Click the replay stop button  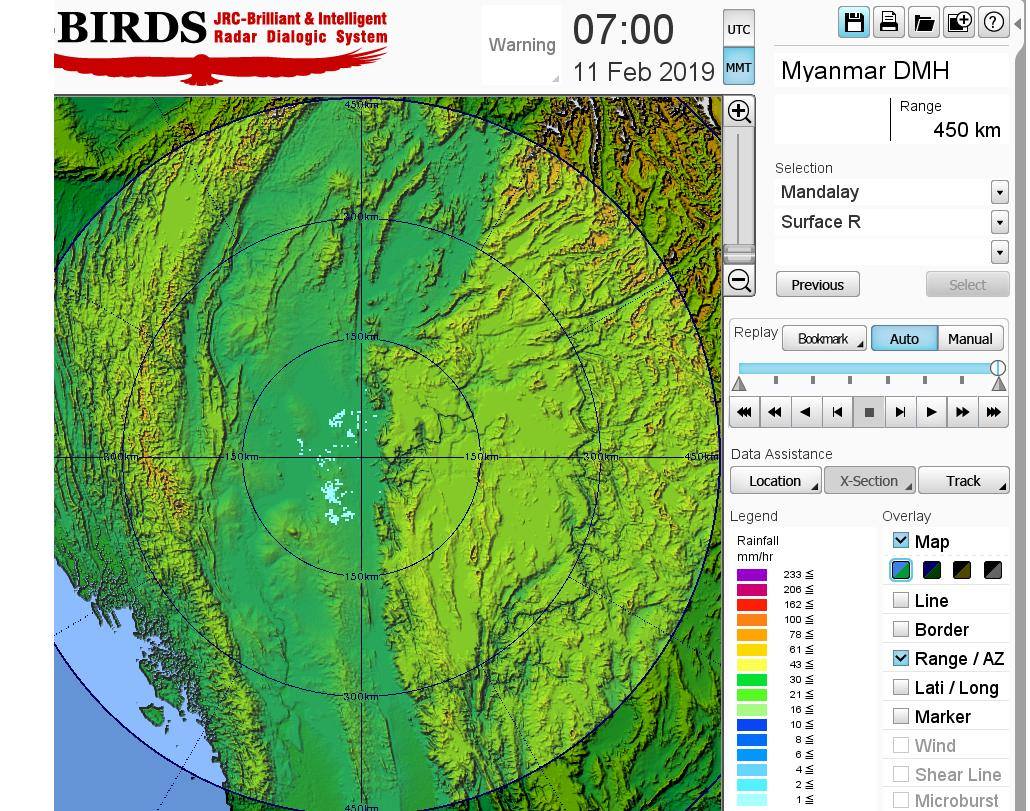tap(869, 411)
